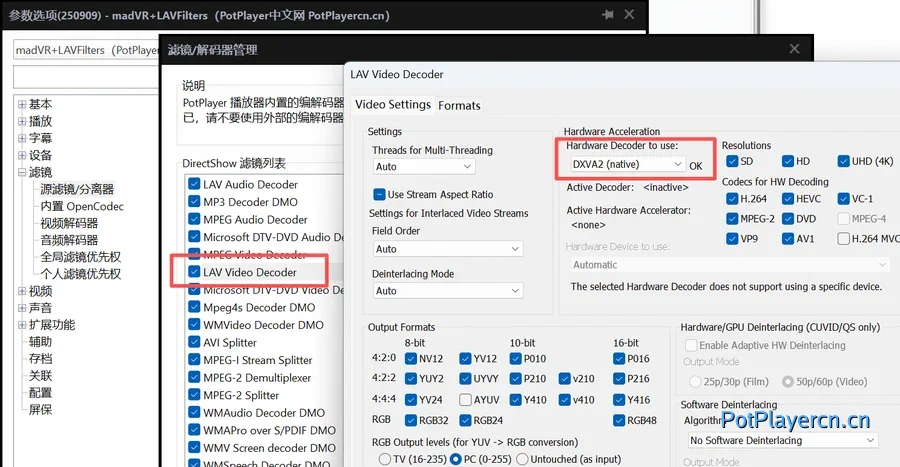900x467 pixels.
Task: Switch to the Formats tab
Action: click(459, 106)
